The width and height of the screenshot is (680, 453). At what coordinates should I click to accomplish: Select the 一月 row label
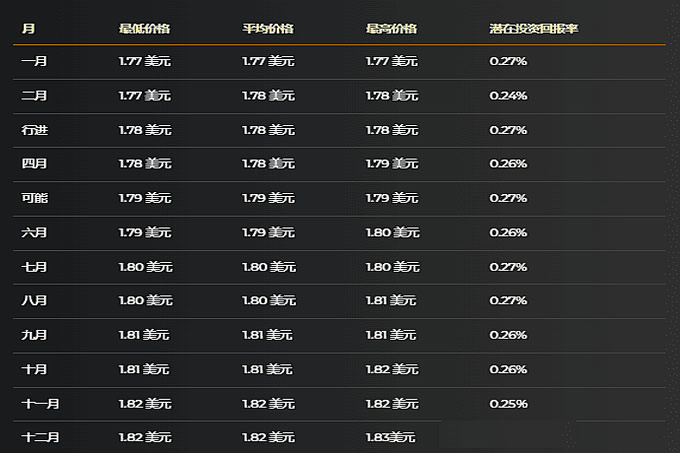click(x=34, y=61)
